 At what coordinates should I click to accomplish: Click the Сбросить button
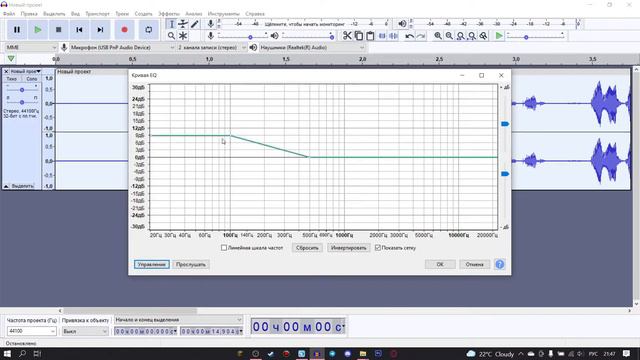click(x=307, y=248)
